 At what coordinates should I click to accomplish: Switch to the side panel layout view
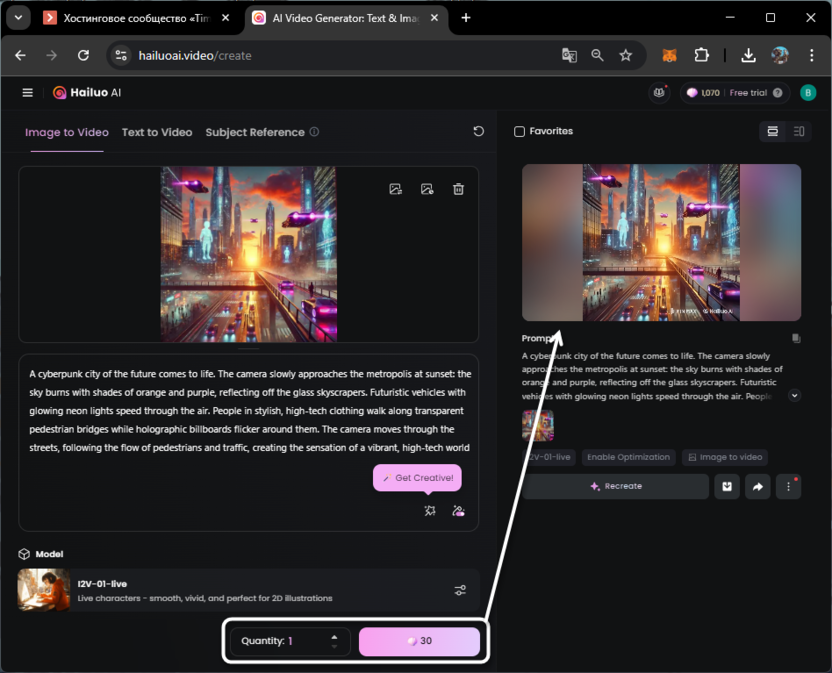point(799,131)
